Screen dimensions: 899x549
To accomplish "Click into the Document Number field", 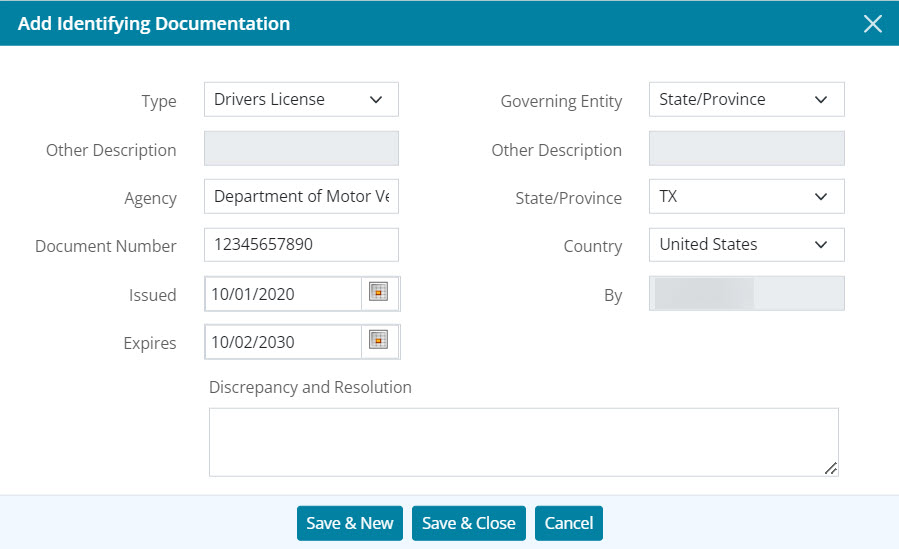I will point(301,244).
